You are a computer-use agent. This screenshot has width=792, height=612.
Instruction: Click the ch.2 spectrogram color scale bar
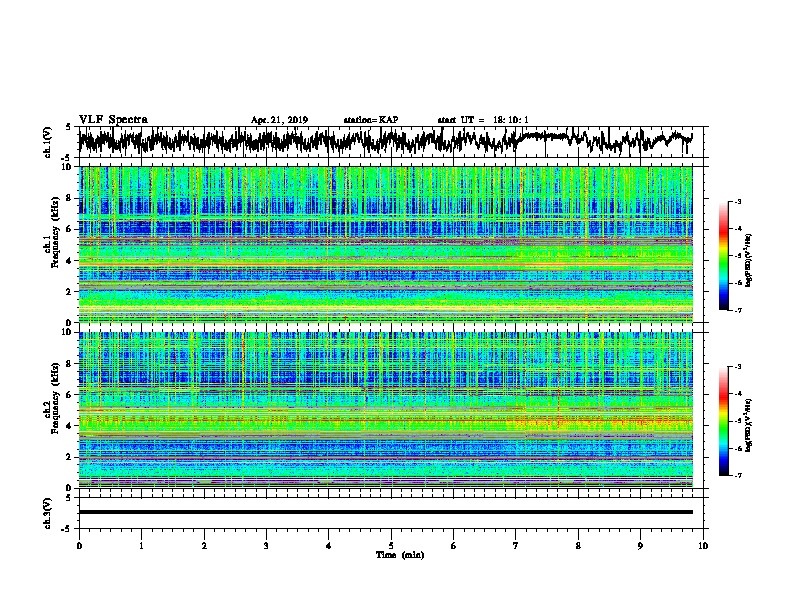point(723,421)
